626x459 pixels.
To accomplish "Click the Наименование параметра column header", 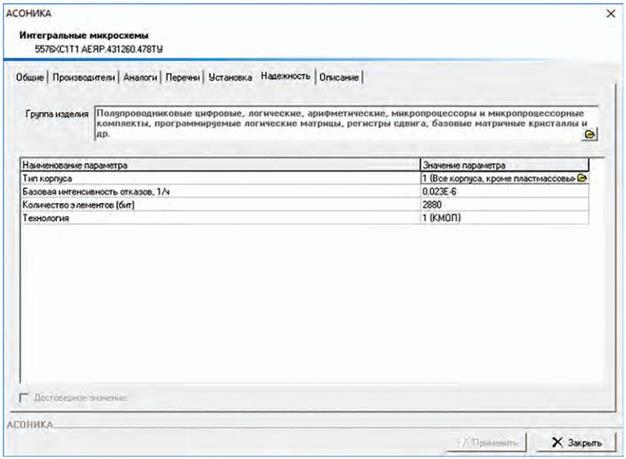I will (218, 164).
